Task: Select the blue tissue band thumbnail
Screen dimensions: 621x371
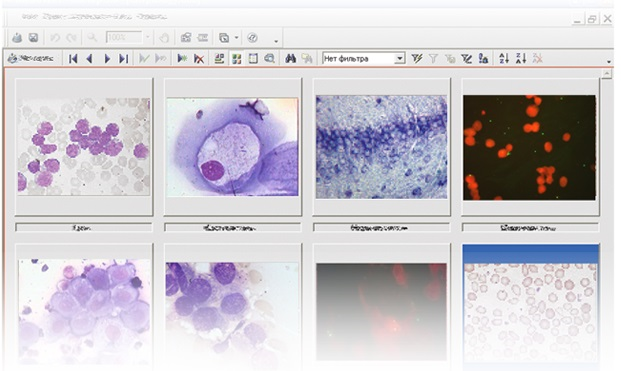Action: (381, 146)
